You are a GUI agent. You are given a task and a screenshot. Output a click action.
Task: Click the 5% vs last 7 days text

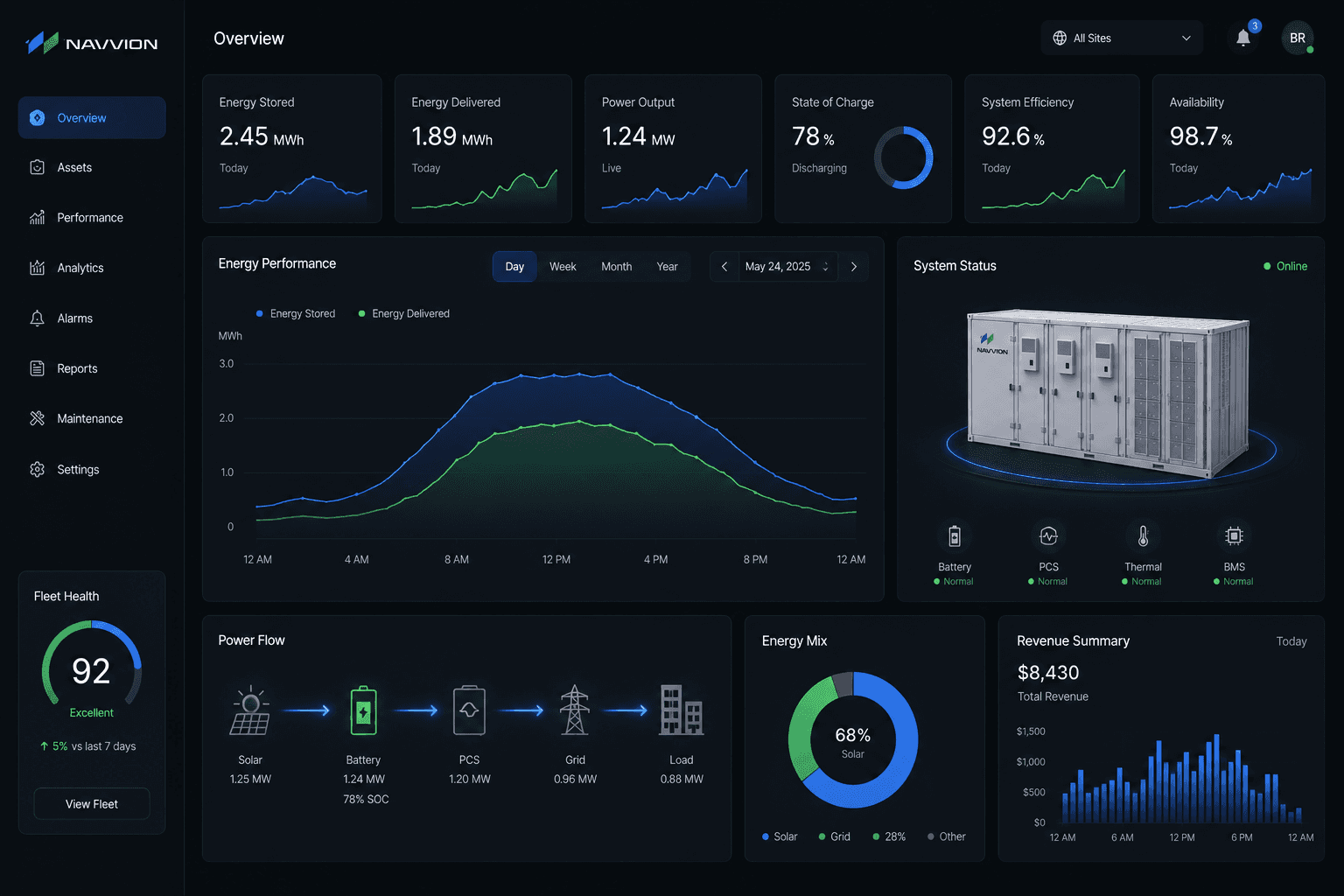pyautogui.click(x=87, y=746)
